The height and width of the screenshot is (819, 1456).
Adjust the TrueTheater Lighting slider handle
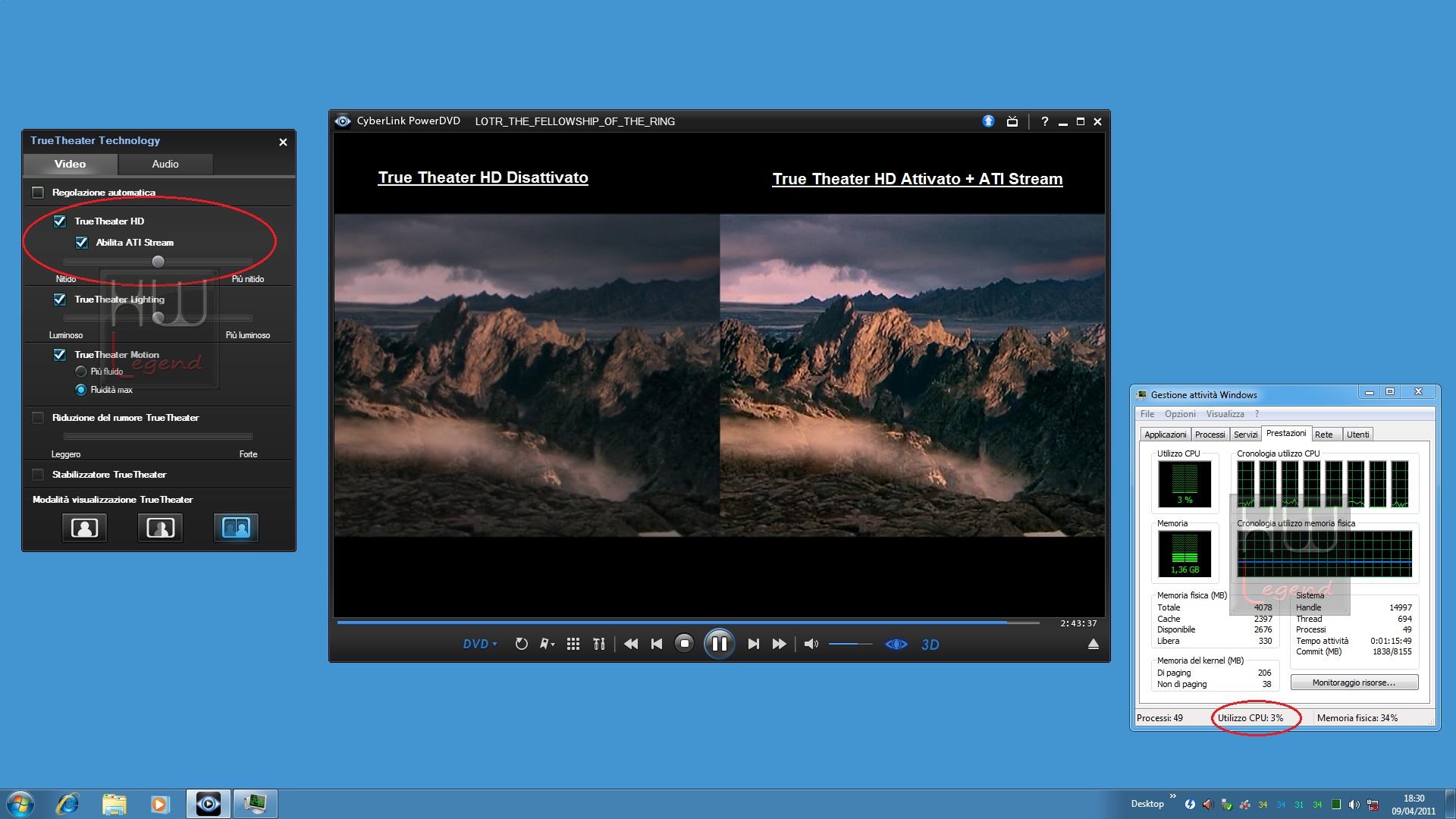click(x=158, y=318)
